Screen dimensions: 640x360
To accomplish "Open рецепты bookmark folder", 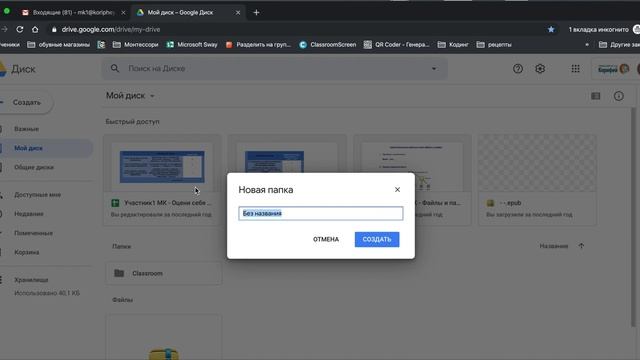I will pos(494,45).
